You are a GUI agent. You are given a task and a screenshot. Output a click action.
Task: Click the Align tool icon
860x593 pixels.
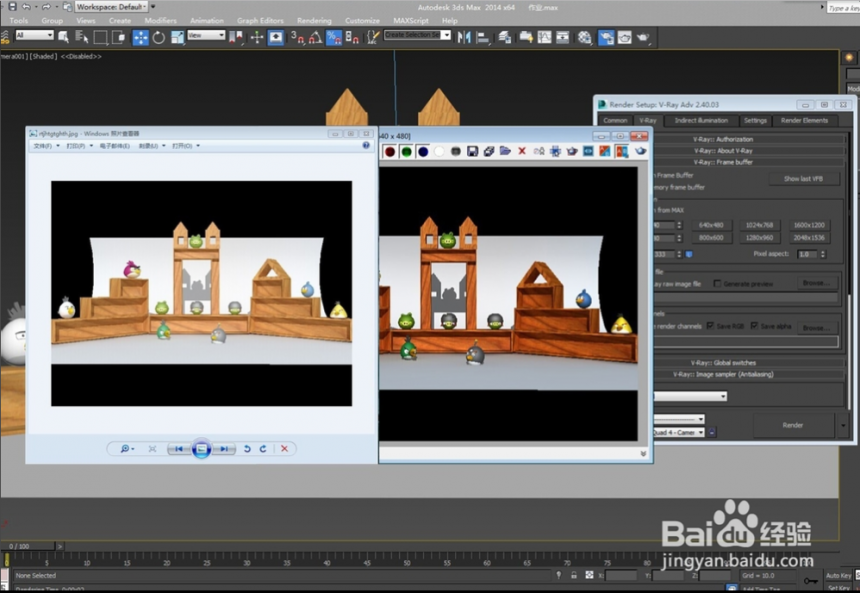point(483,37)
